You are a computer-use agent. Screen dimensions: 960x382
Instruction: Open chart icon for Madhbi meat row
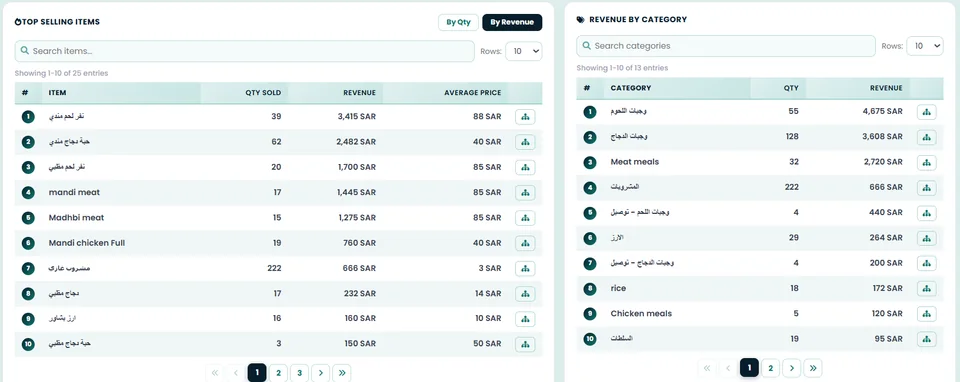[x=525, y=218]
